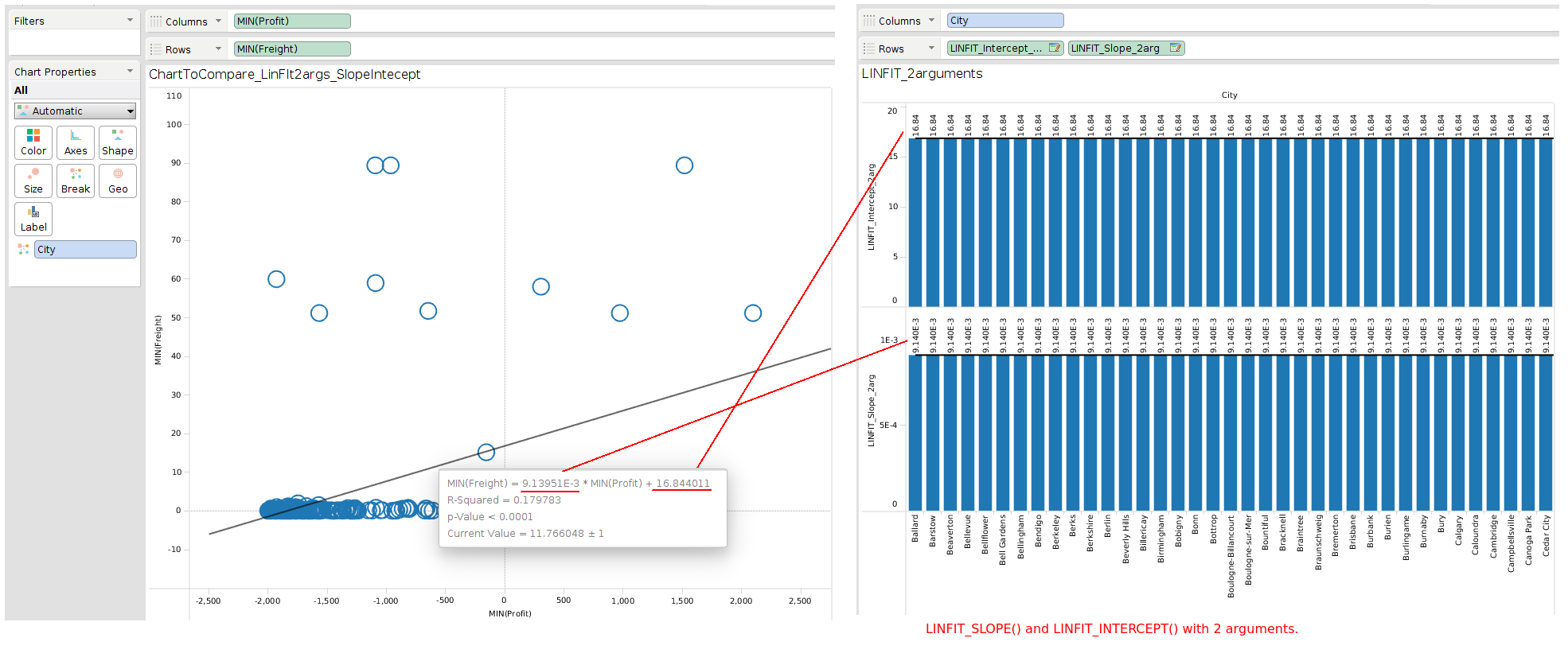Screen dimensions: 1568x661
Task: Click the LINFIT_Intercept_2arg axis title
Action: 871,207
